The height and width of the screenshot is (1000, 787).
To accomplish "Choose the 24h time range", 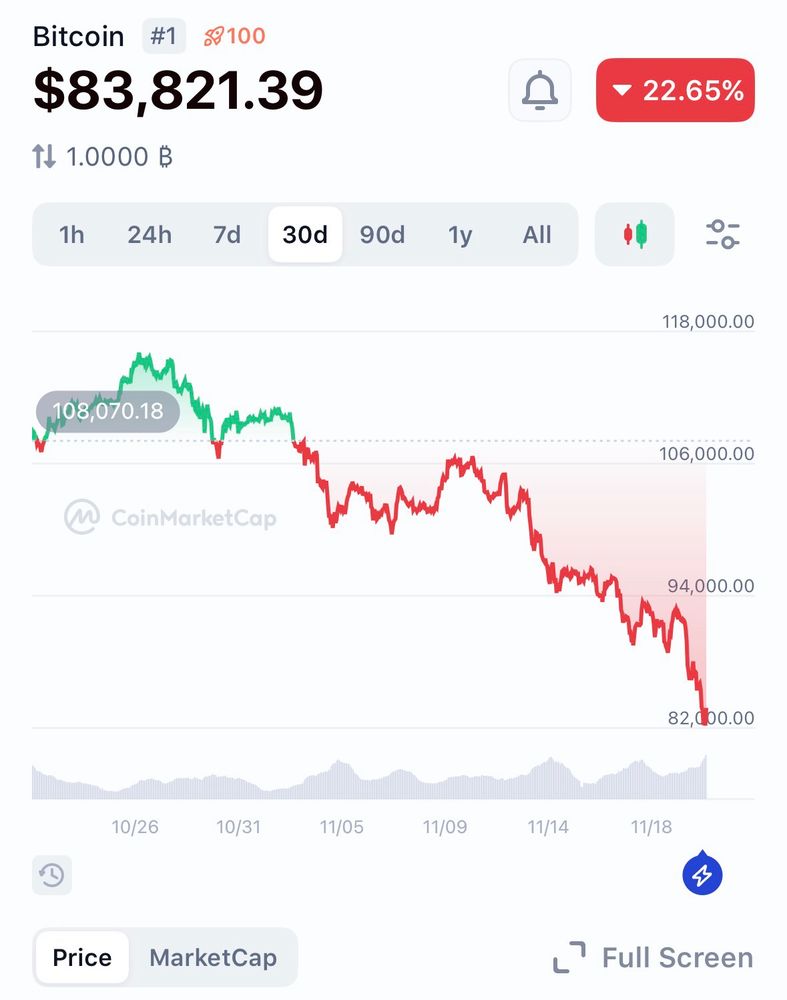I will point(149,235).
